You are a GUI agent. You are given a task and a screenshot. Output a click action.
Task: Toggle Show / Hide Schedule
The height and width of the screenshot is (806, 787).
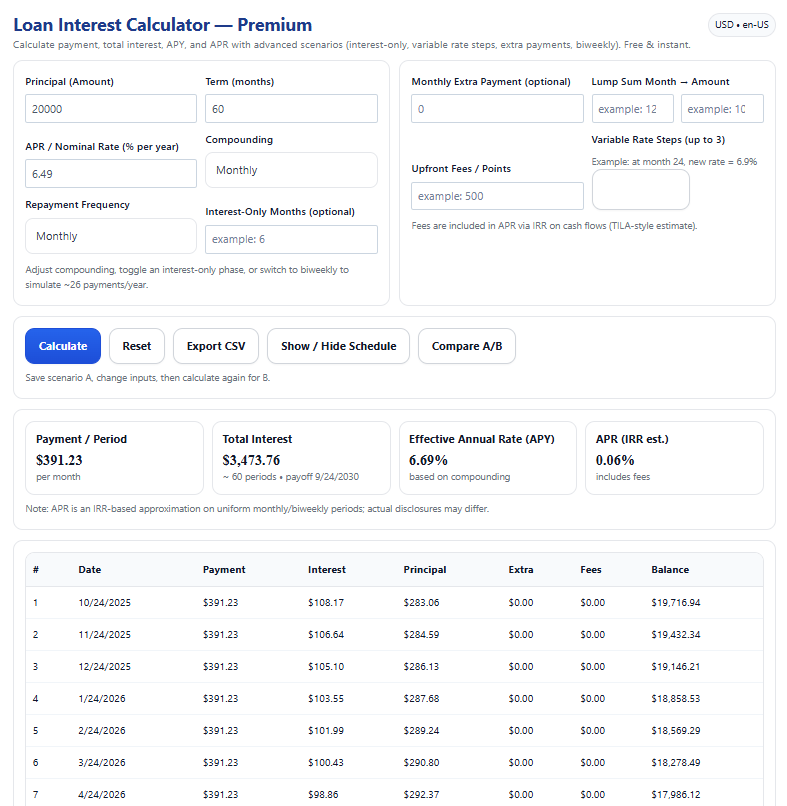coord(338,346)
